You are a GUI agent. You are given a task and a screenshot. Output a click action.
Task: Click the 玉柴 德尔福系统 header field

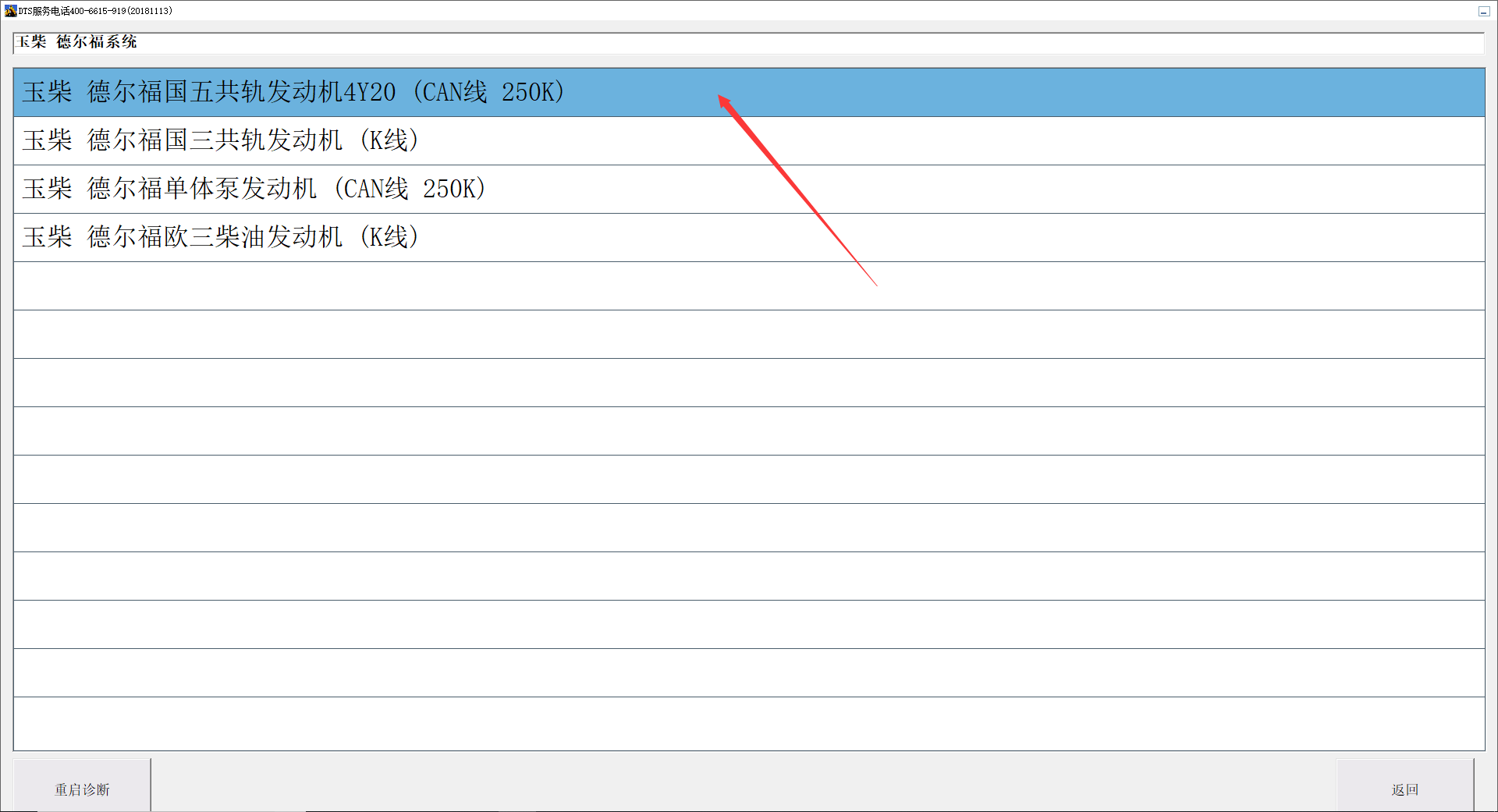(748, 43)
